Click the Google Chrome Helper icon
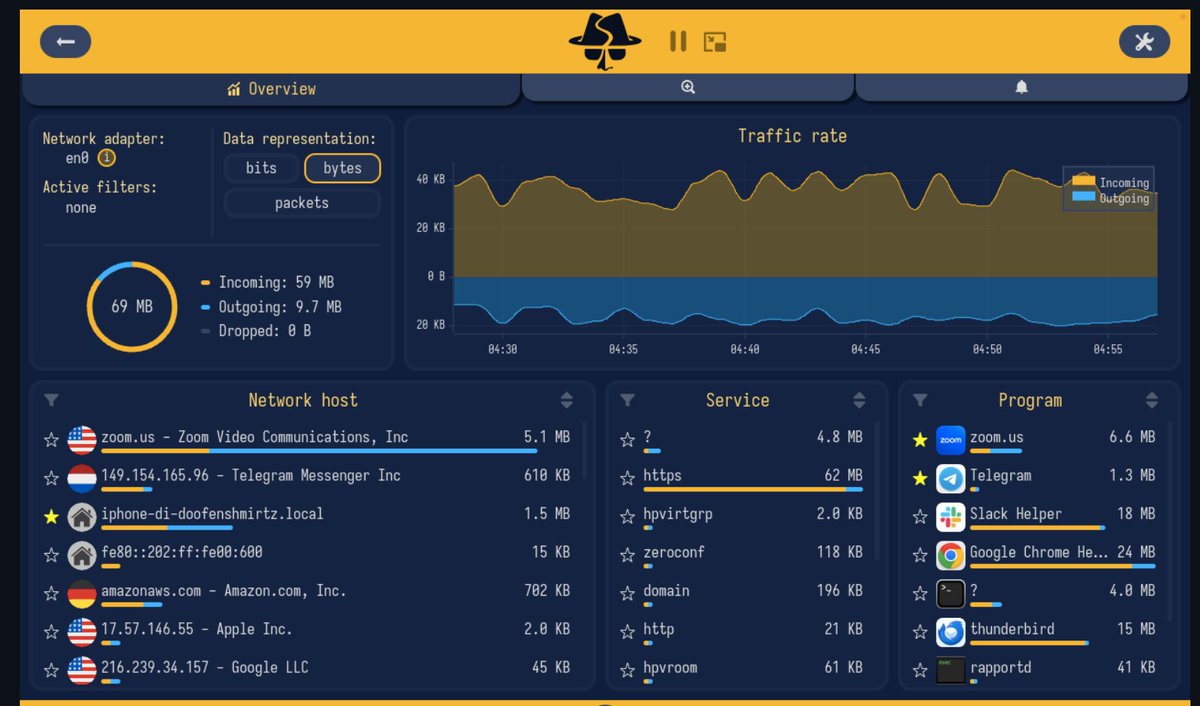 (950, 555)
